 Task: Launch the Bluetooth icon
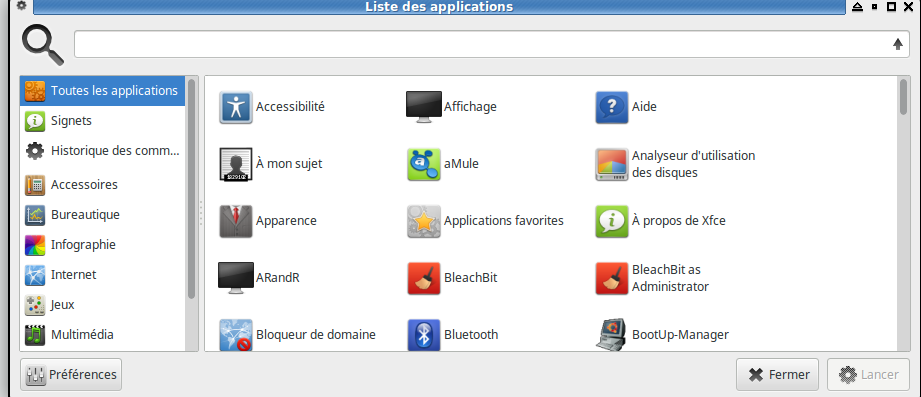click(x=423, y=335)
